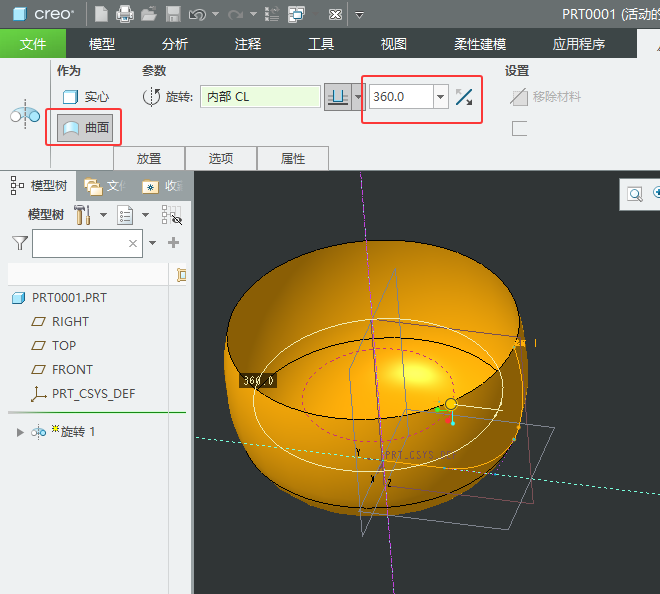This screenshot has width=660, height=594.
Task: Select the FRONT datum plane in tree
Action: [x=72, y=369]
